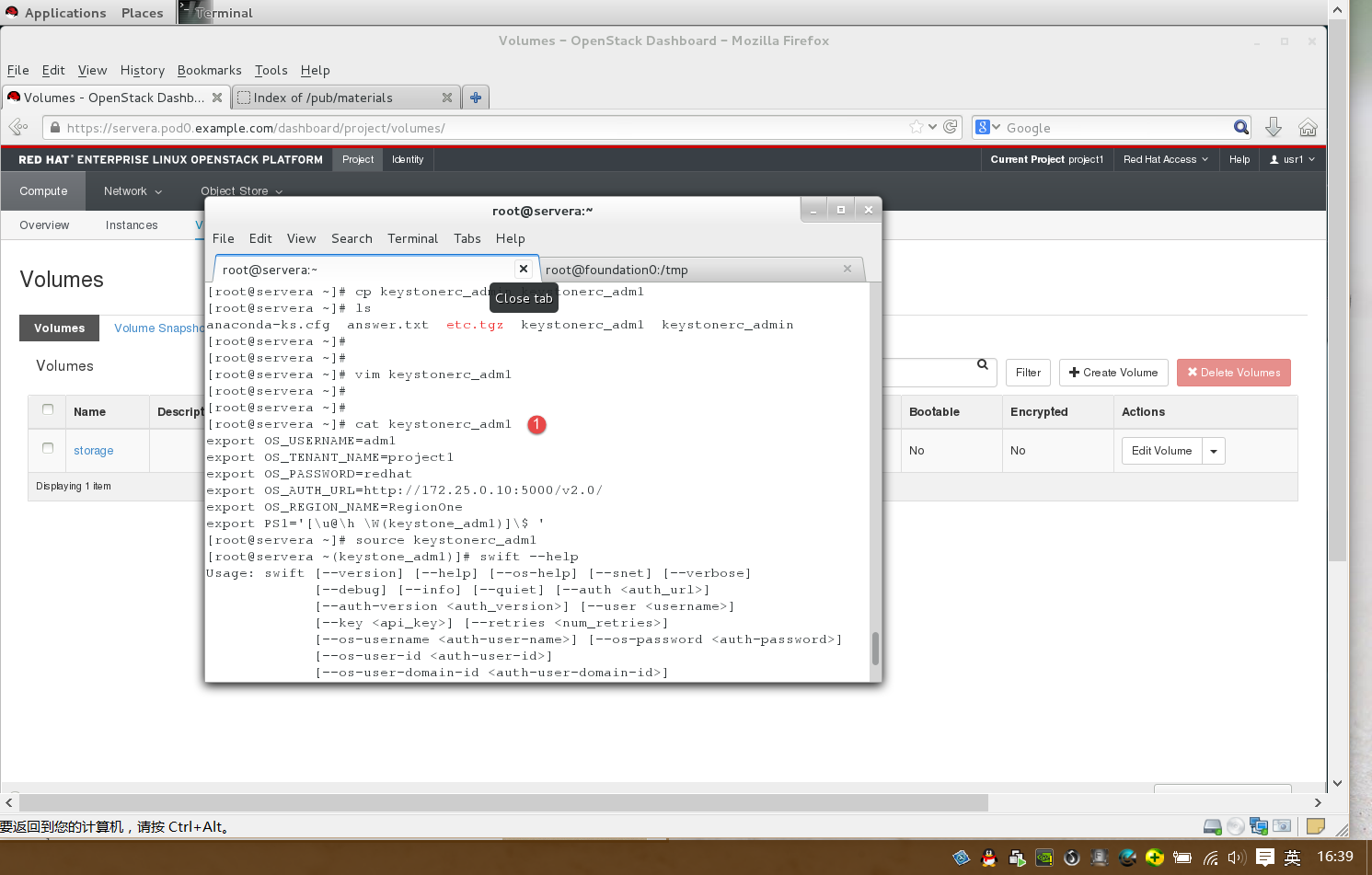This screenshot has width=1372, height=875.
Task: Click the volume speaker tray icon
Action: pyautogui.click(x=1236, y=858)
